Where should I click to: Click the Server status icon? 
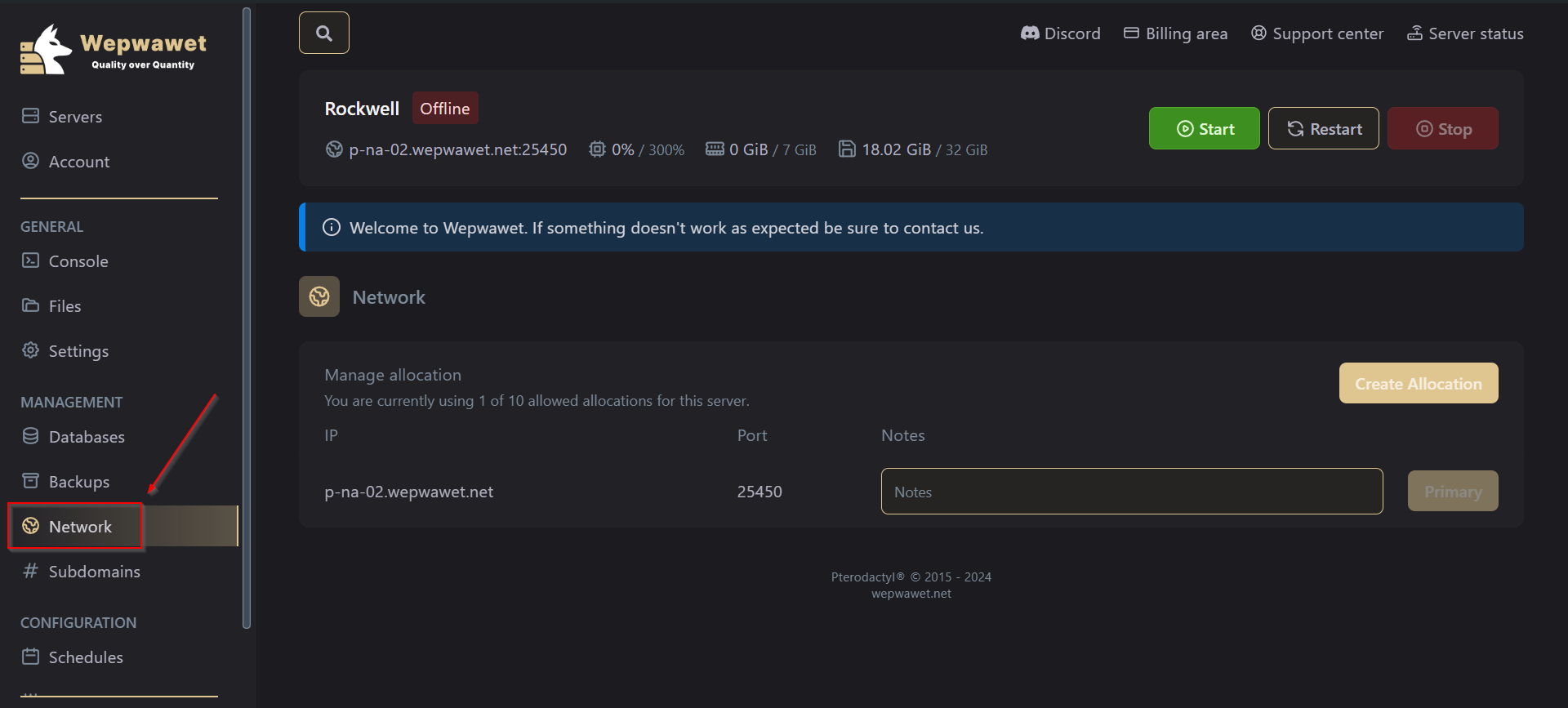pos(1414,33)
